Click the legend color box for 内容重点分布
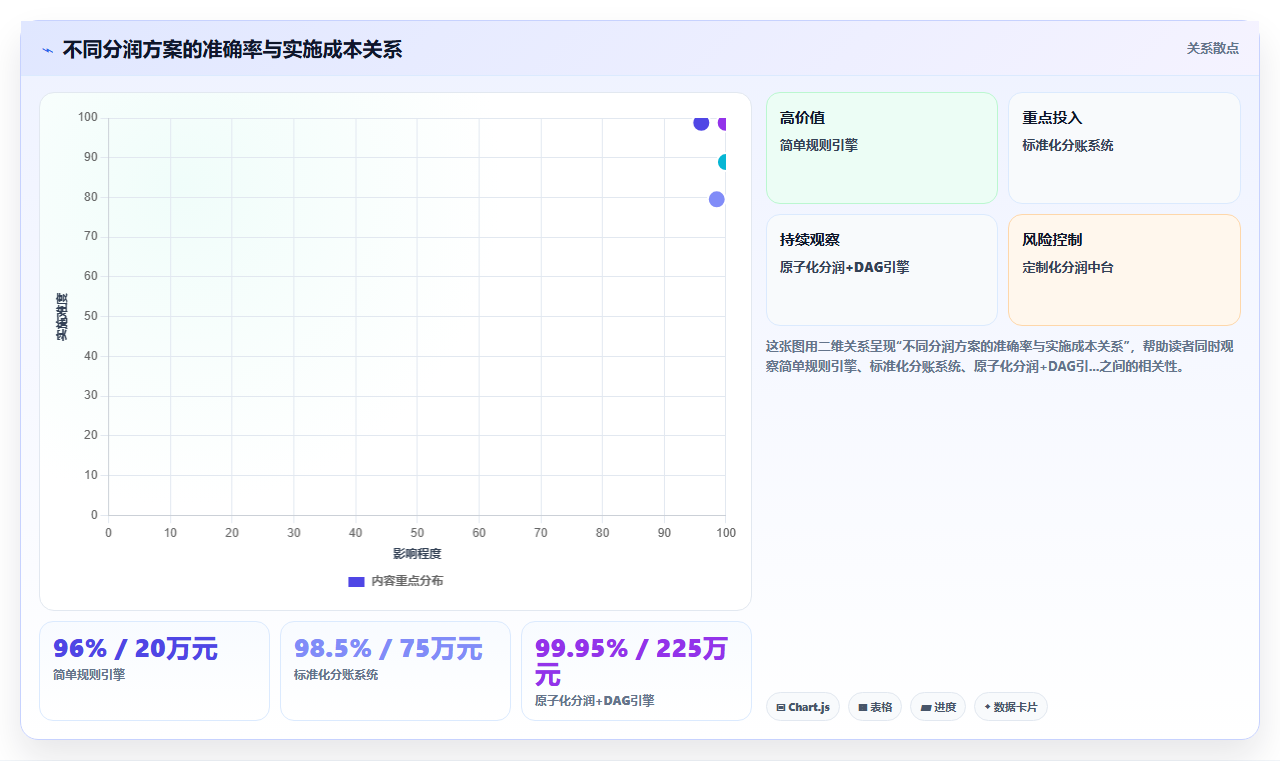The image size is (1280, 761). pyautogui.click(x=356, y=581)
